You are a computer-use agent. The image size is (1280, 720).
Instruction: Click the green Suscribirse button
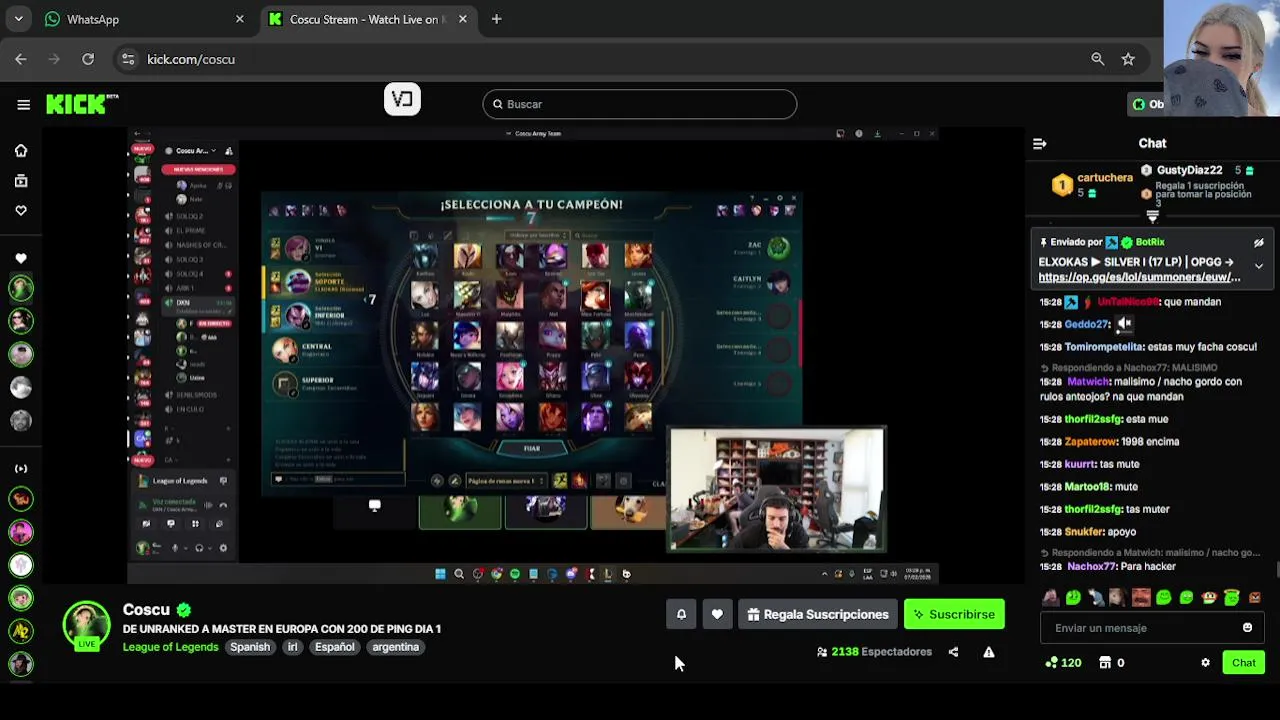click(x=954, y=614)
